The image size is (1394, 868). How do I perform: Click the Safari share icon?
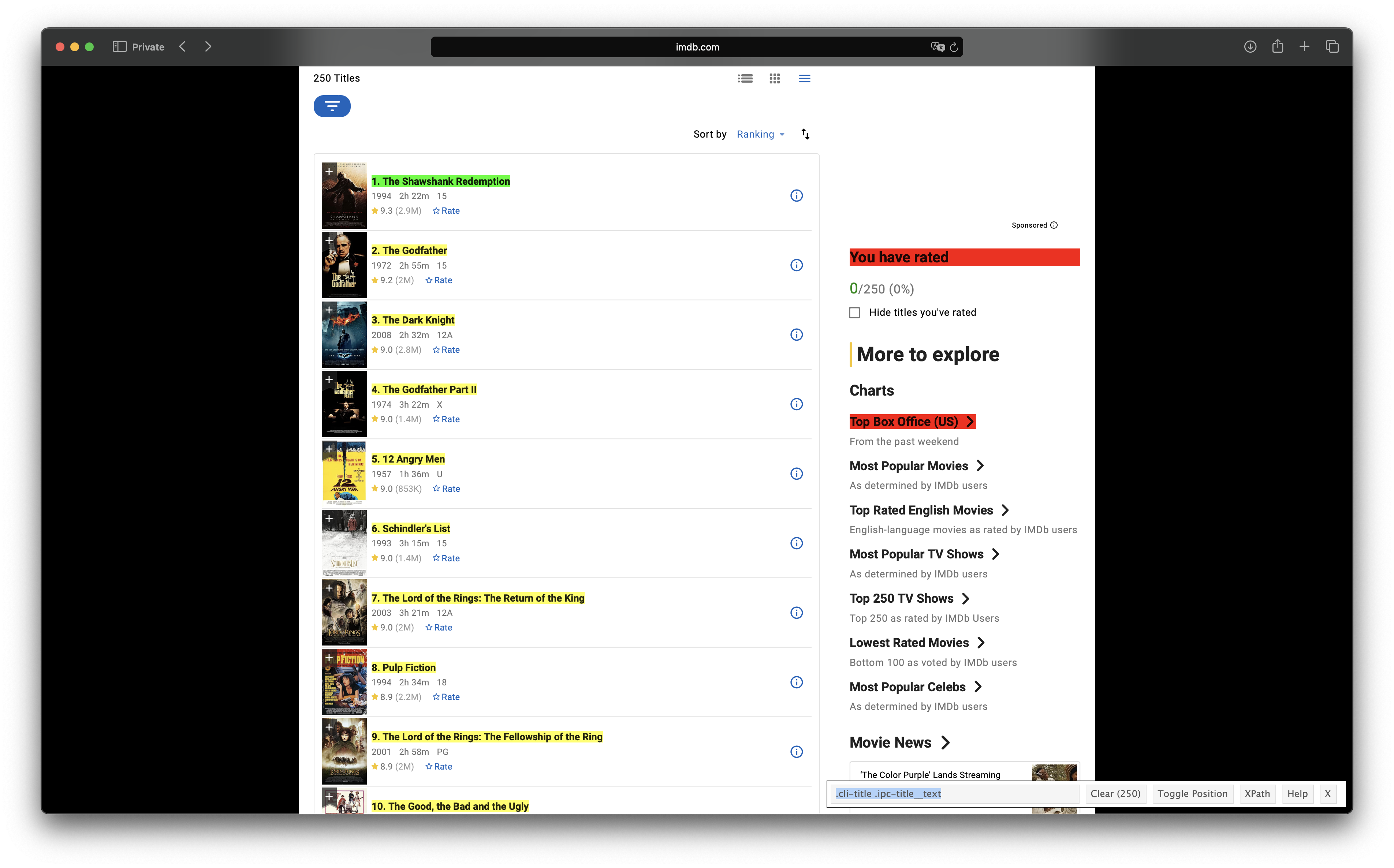click(x=1278, y=46)
